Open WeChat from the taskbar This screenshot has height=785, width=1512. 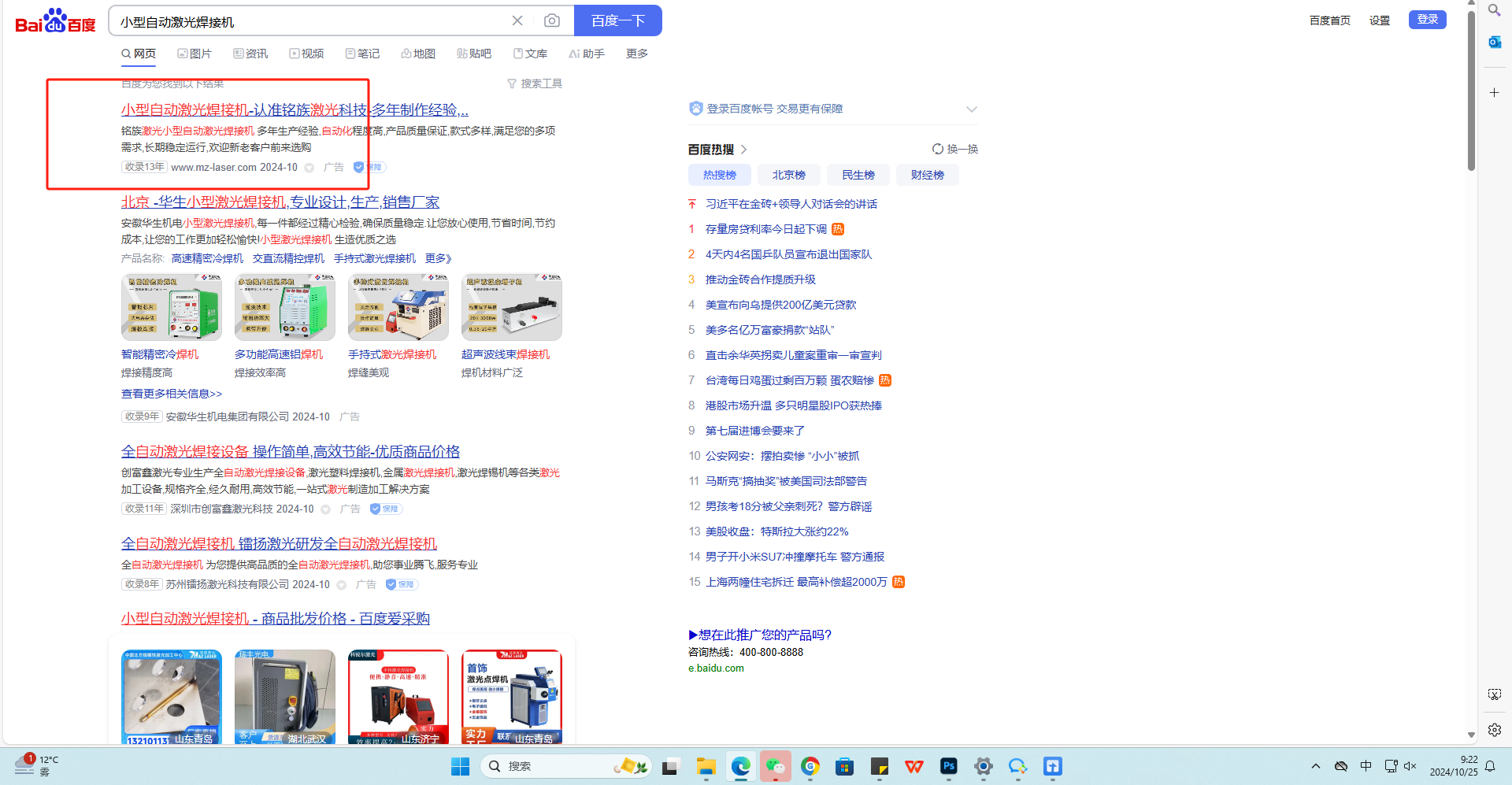(x=776, y=766)
